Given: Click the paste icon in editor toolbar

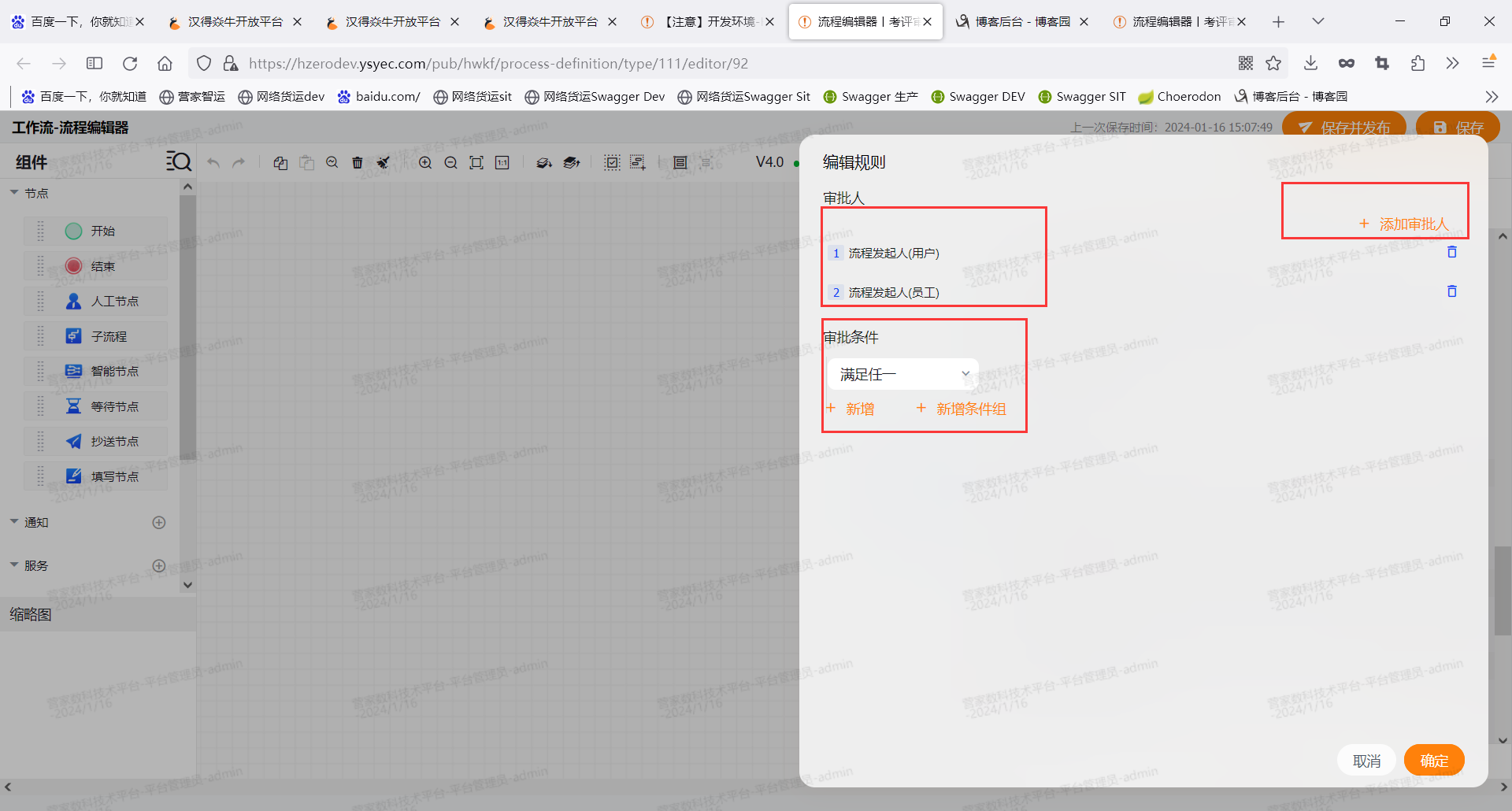Looking at the screenshot, I should pyautogui.click(x=306, y=162).
